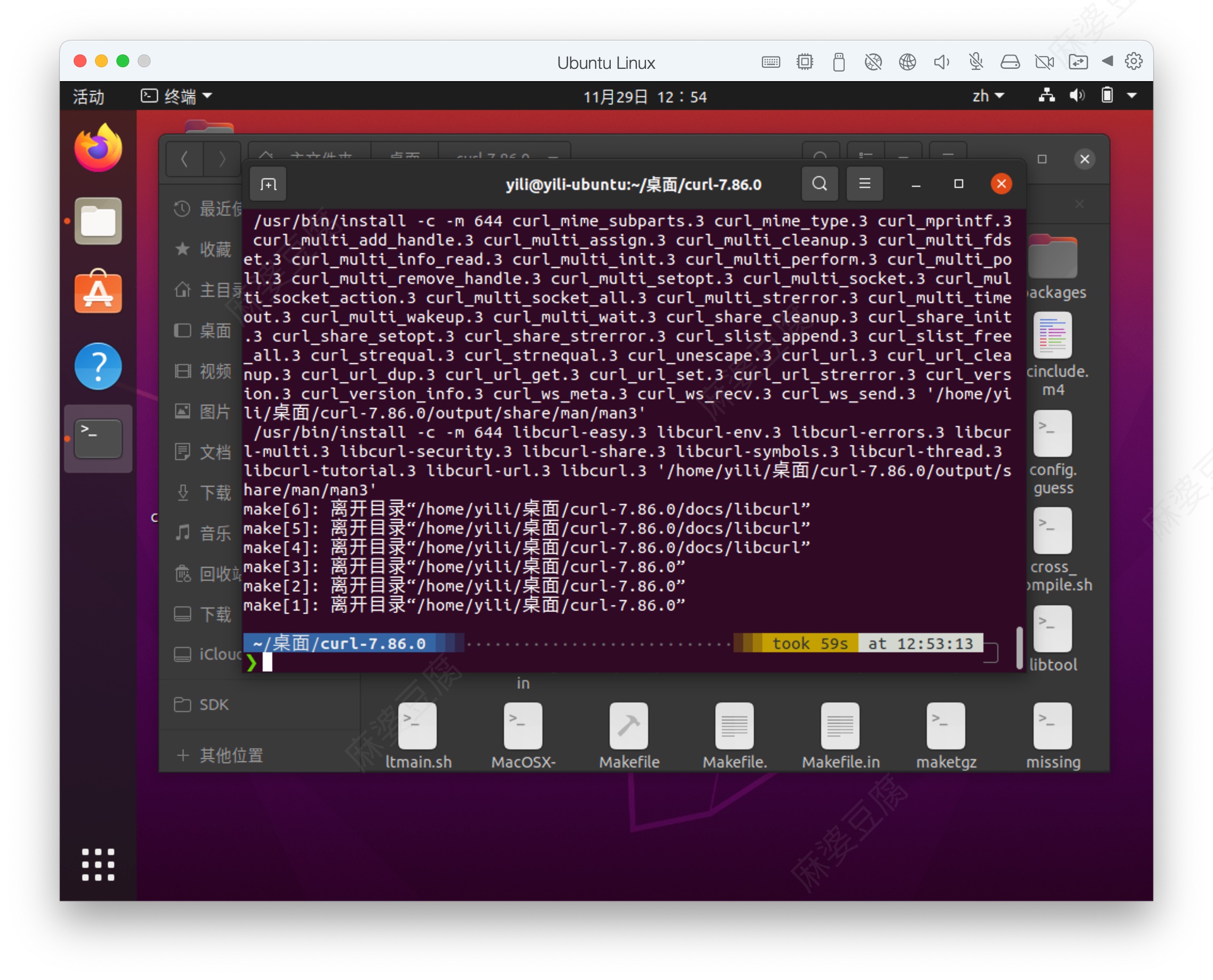
Task: Show all applications grid
Action: (x=98, y=864)
